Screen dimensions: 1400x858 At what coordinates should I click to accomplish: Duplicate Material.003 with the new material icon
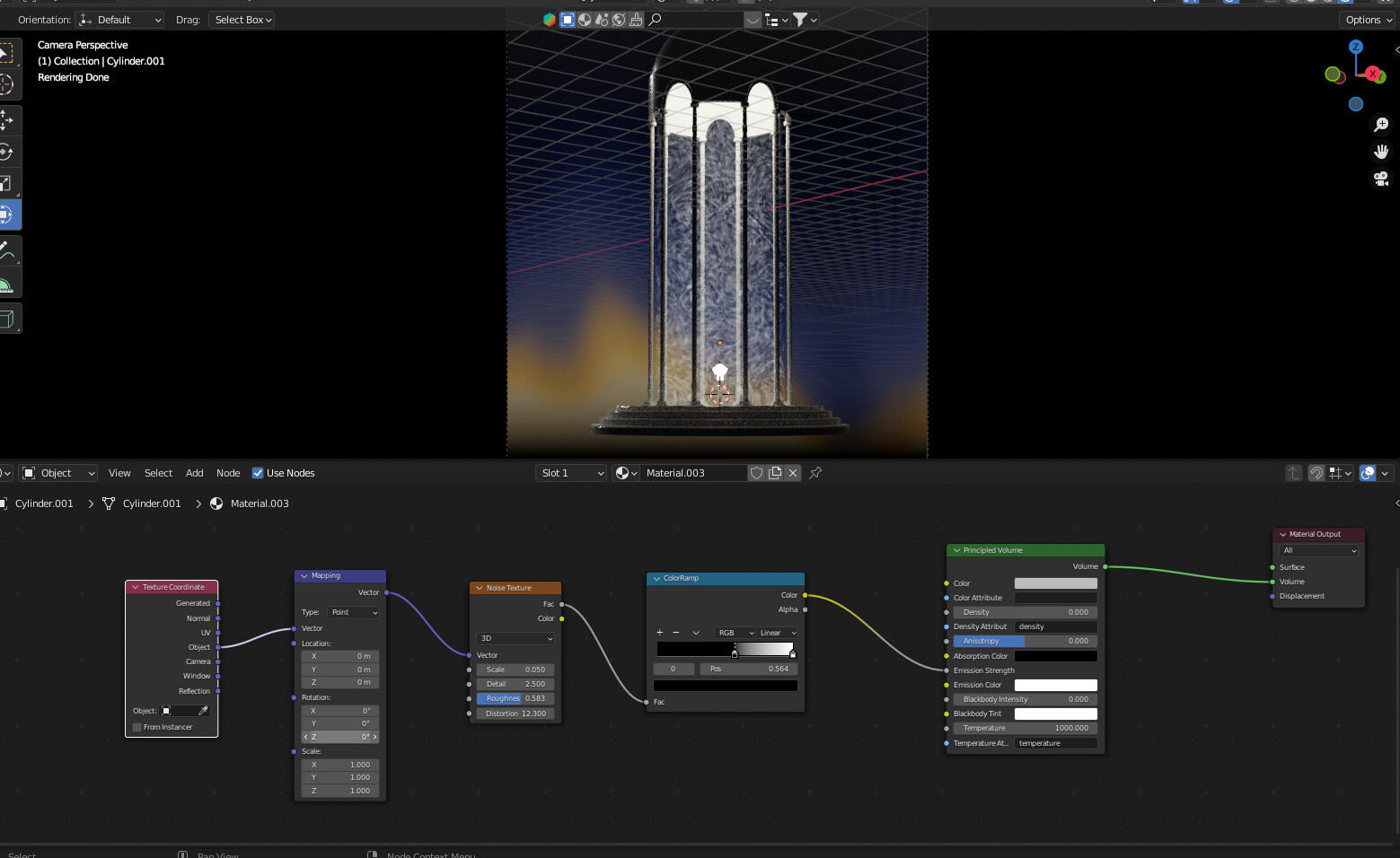point(775,473)
